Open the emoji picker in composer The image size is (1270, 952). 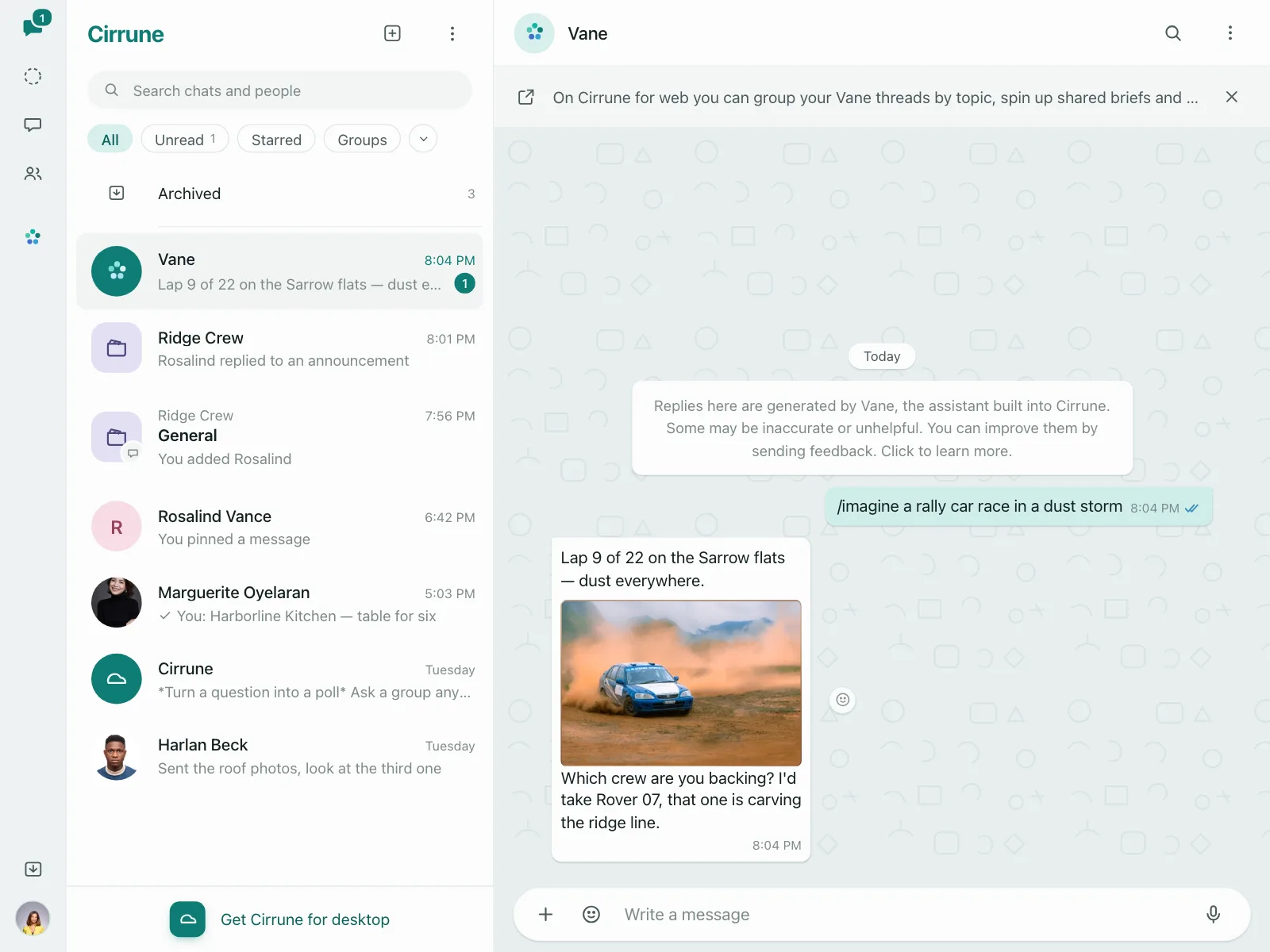coord(591,914)
